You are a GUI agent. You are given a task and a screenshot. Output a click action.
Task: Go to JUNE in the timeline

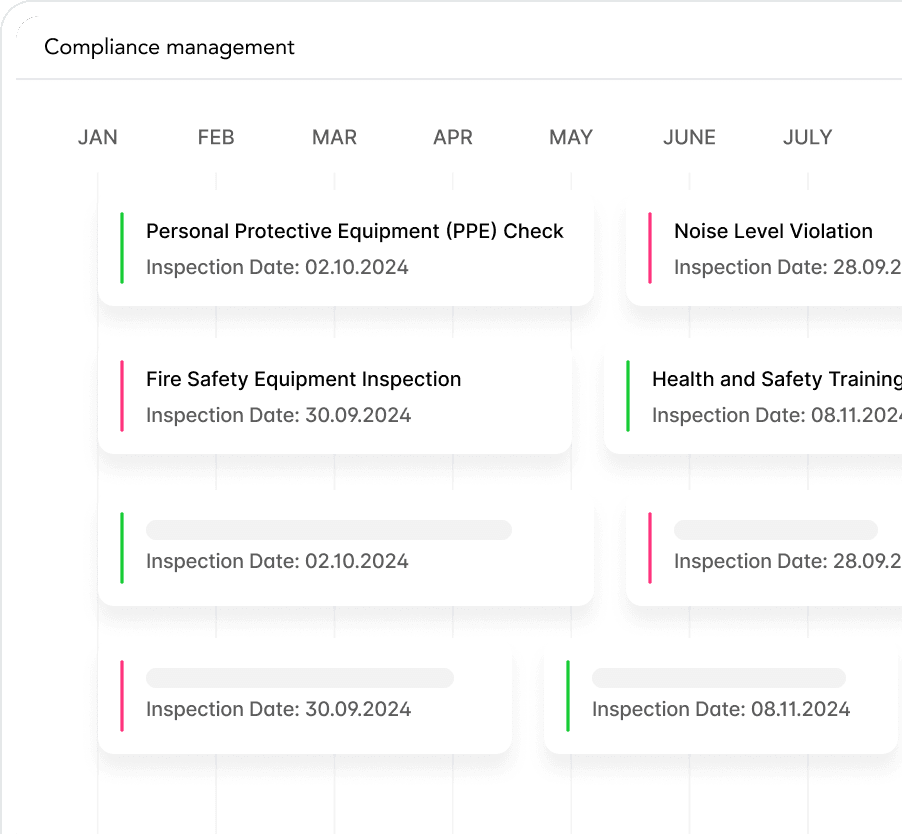pyautogui.click(x=689, y=137)
